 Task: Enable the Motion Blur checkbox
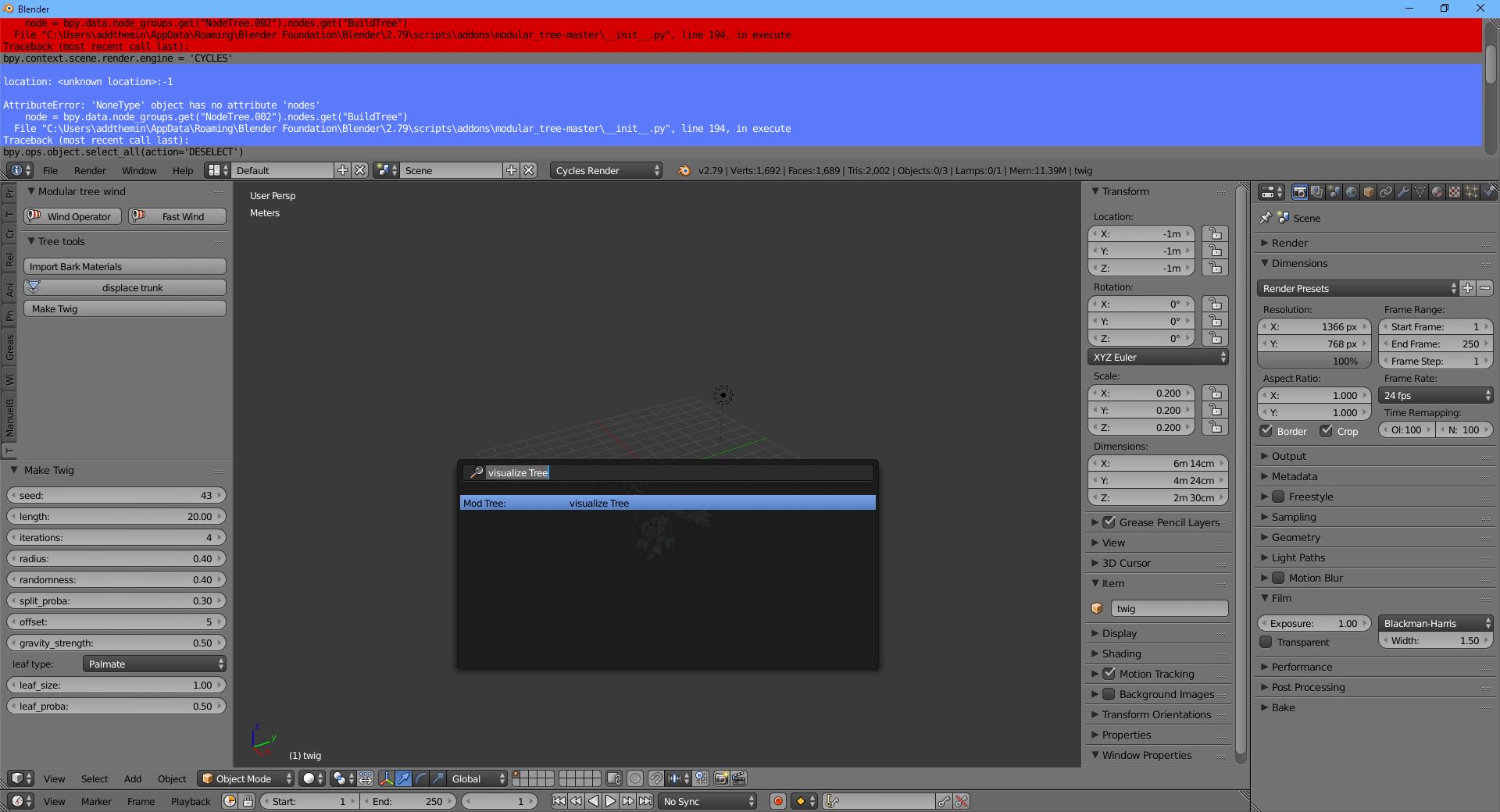tap(1278, 578)
